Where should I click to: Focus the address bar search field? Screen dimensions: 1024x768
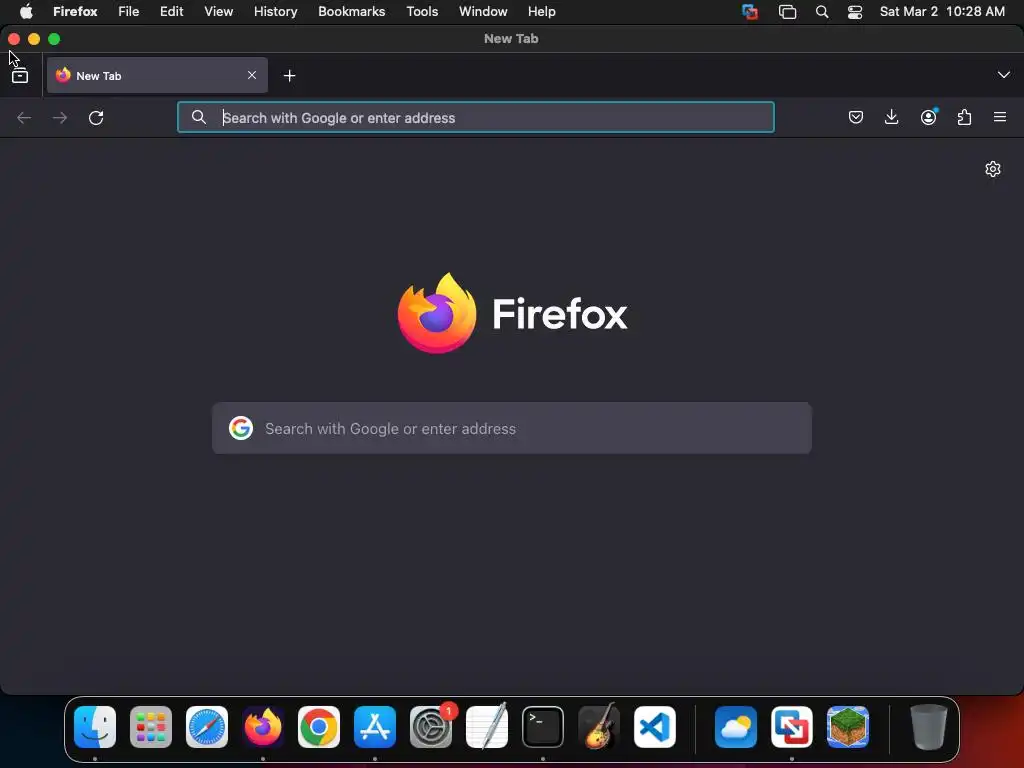tap(475, 118)
